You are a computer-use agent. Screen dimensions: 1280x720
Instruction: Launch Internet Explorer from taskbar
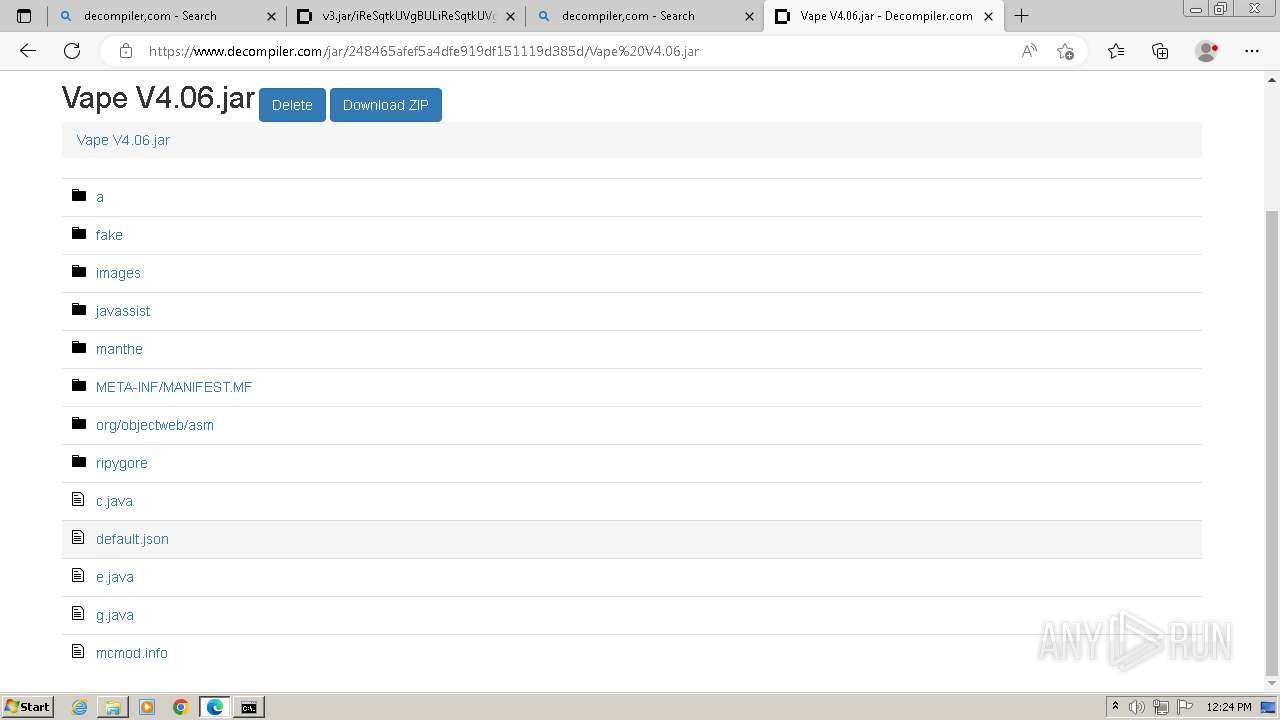(x=79, y=707)
